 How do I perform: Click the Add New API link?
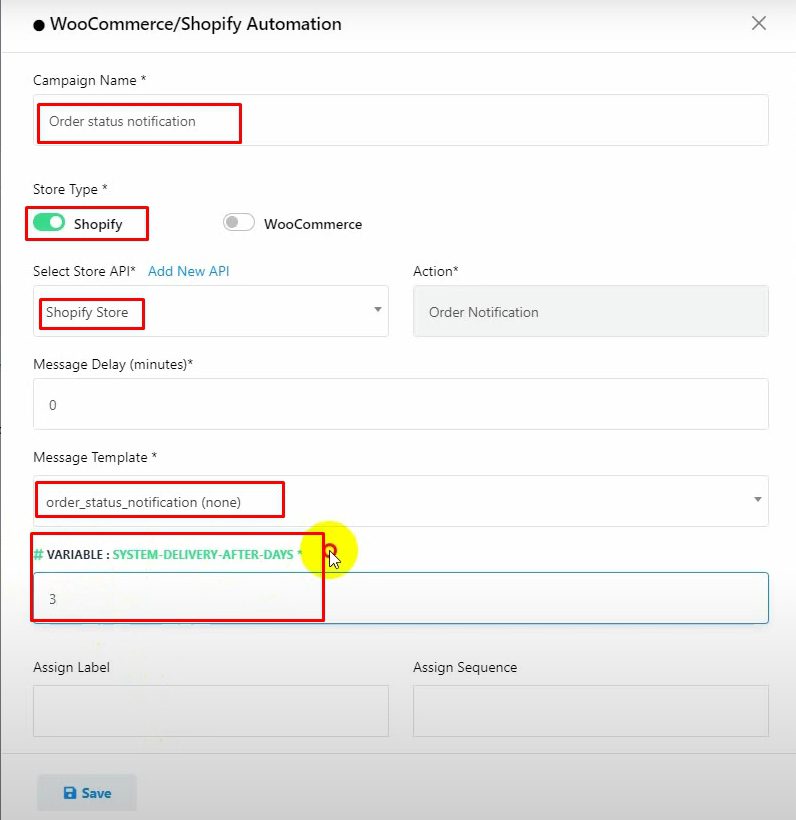click(189, 271)
